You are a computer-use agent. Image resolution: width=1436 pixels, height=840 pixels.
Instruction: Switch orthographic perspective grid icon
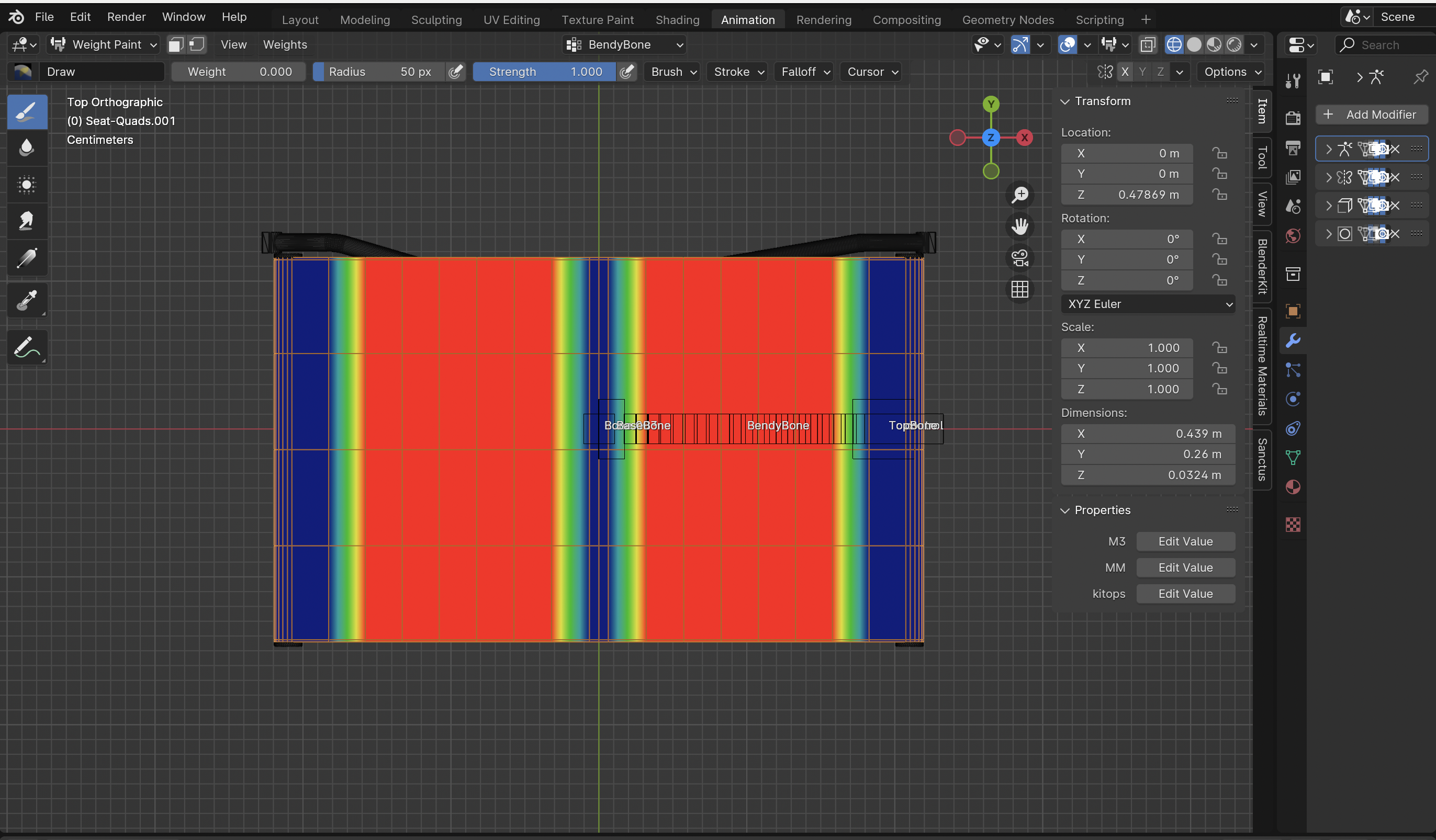point(1019,289)
